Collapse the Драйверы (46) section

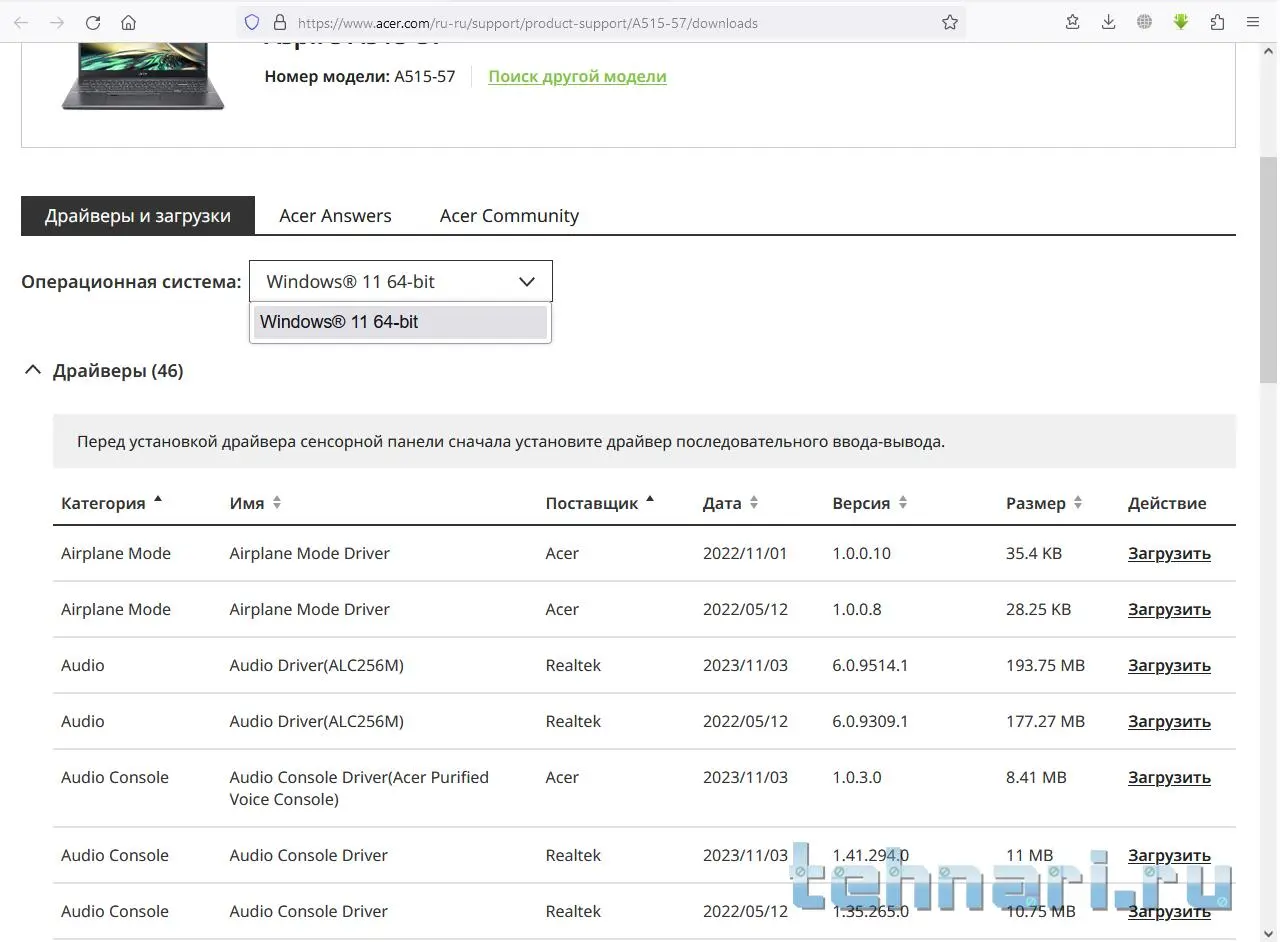[x=33, y=371]
